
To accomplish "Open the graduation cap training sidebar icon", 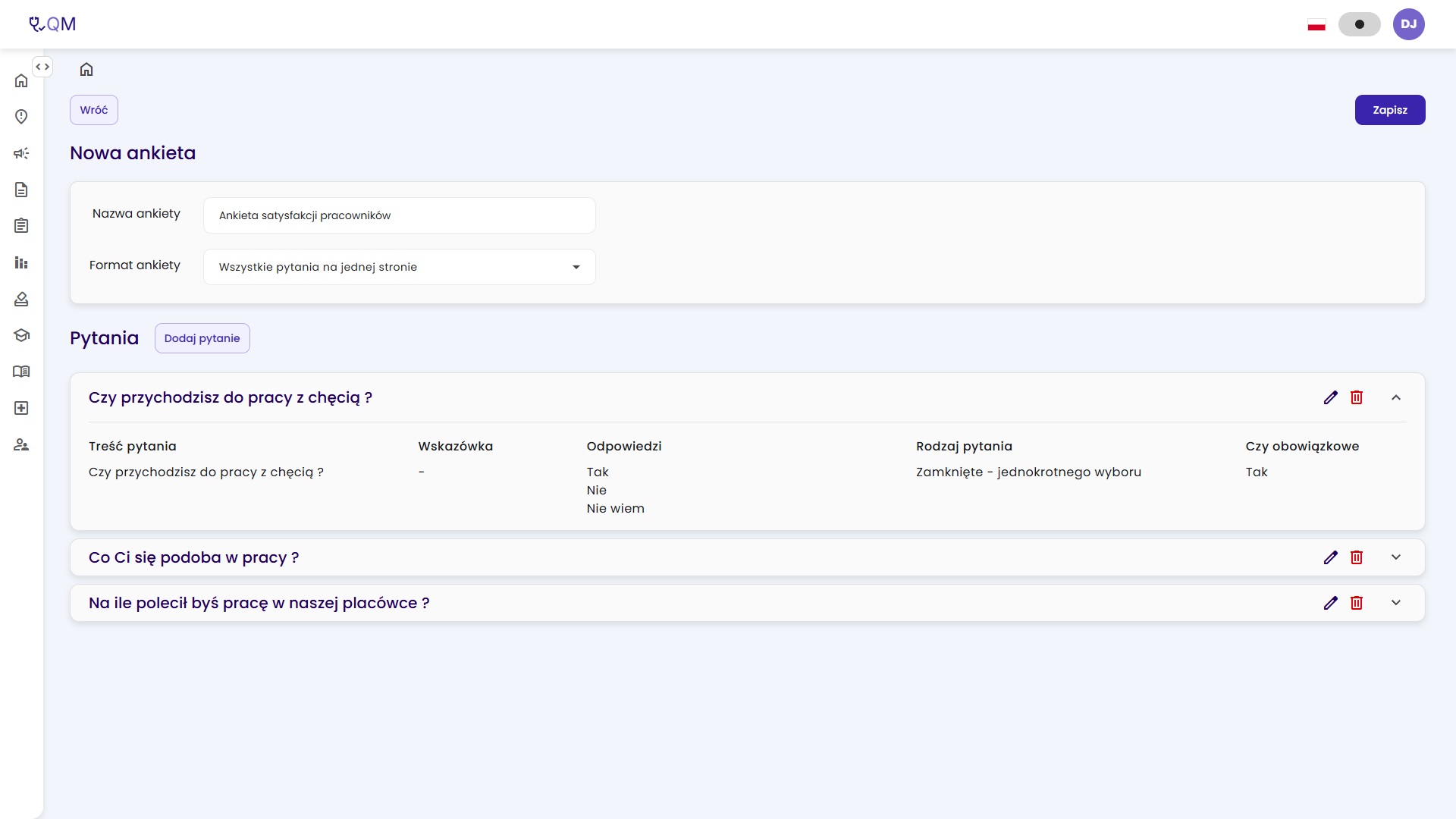I will point(21,335).
